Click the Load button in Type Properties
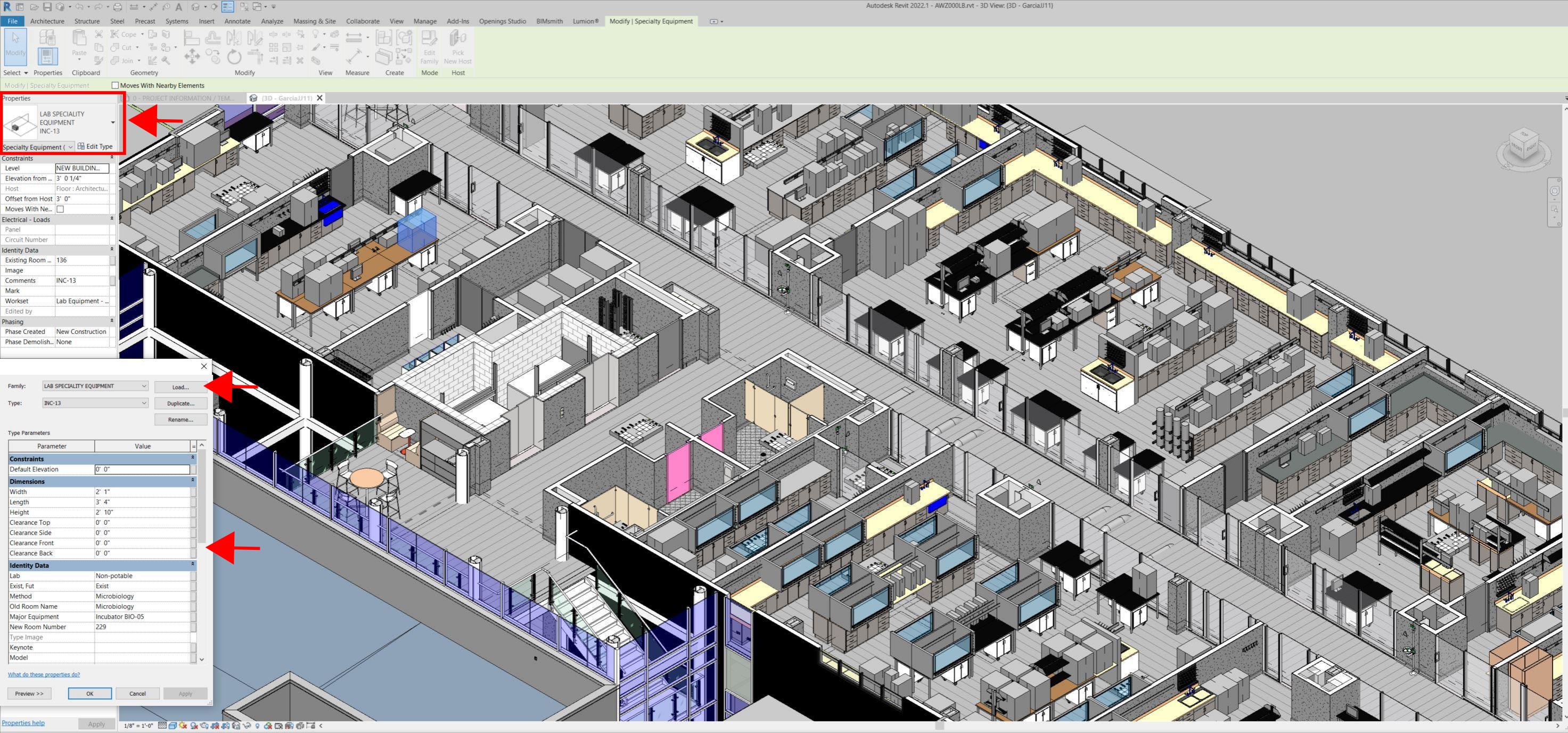This screenshot has height=733, width=1568. point(179,386)
